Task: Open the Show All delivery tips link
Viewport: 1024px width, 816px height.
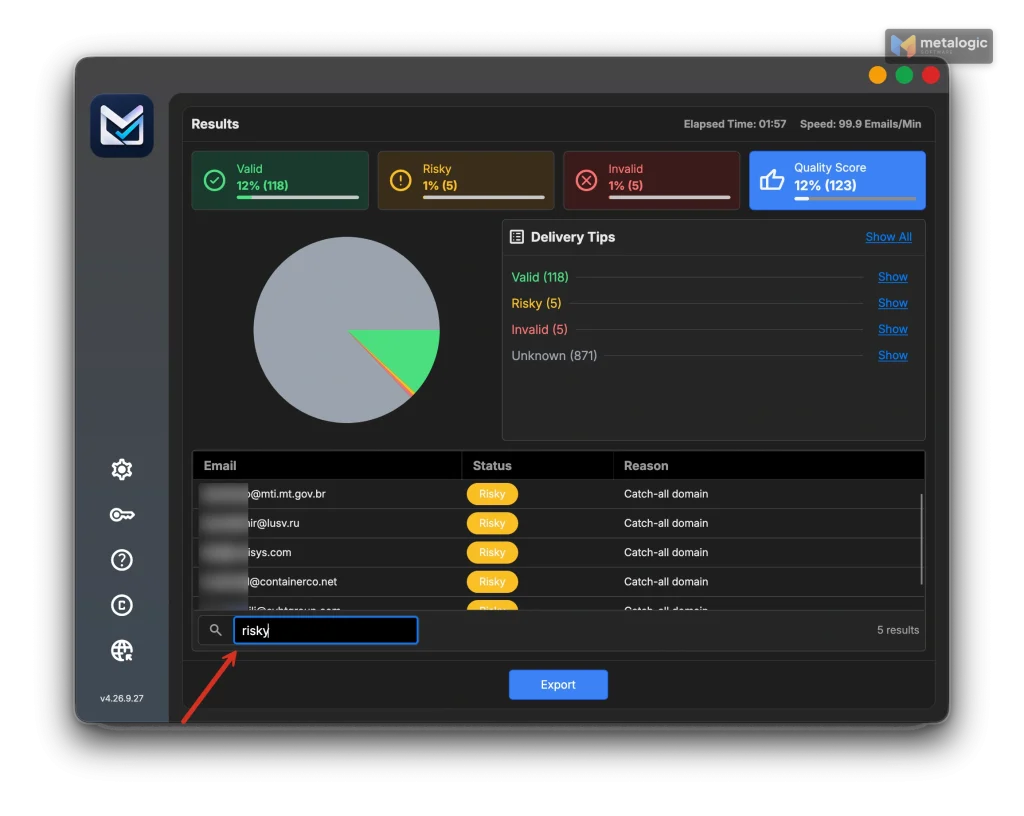Action: click(889, 237)
